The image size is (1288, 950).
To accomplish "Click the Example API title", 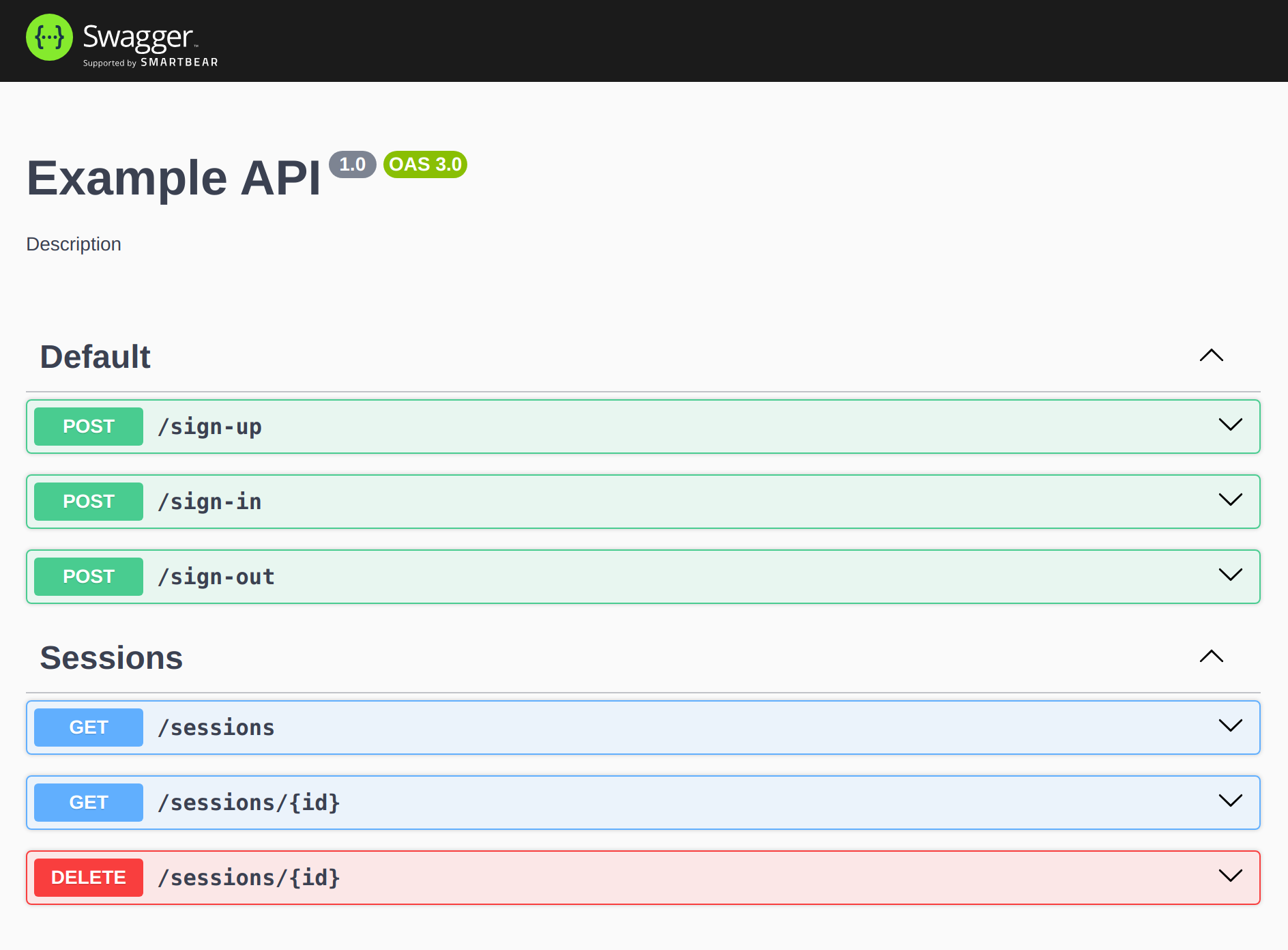I will click(x=173, y=177).
